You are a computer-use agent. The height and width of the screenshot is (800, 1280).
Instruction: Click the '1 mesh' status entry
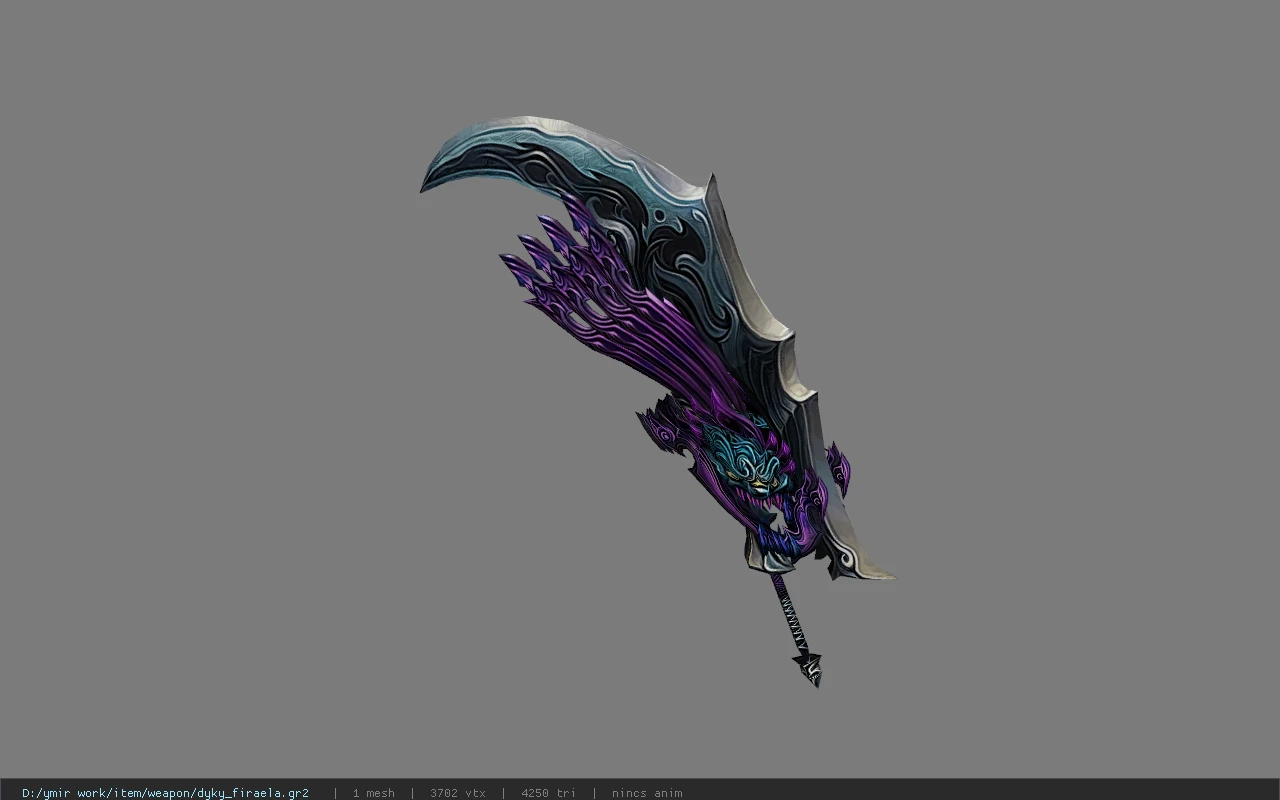[x=373, y=793]
